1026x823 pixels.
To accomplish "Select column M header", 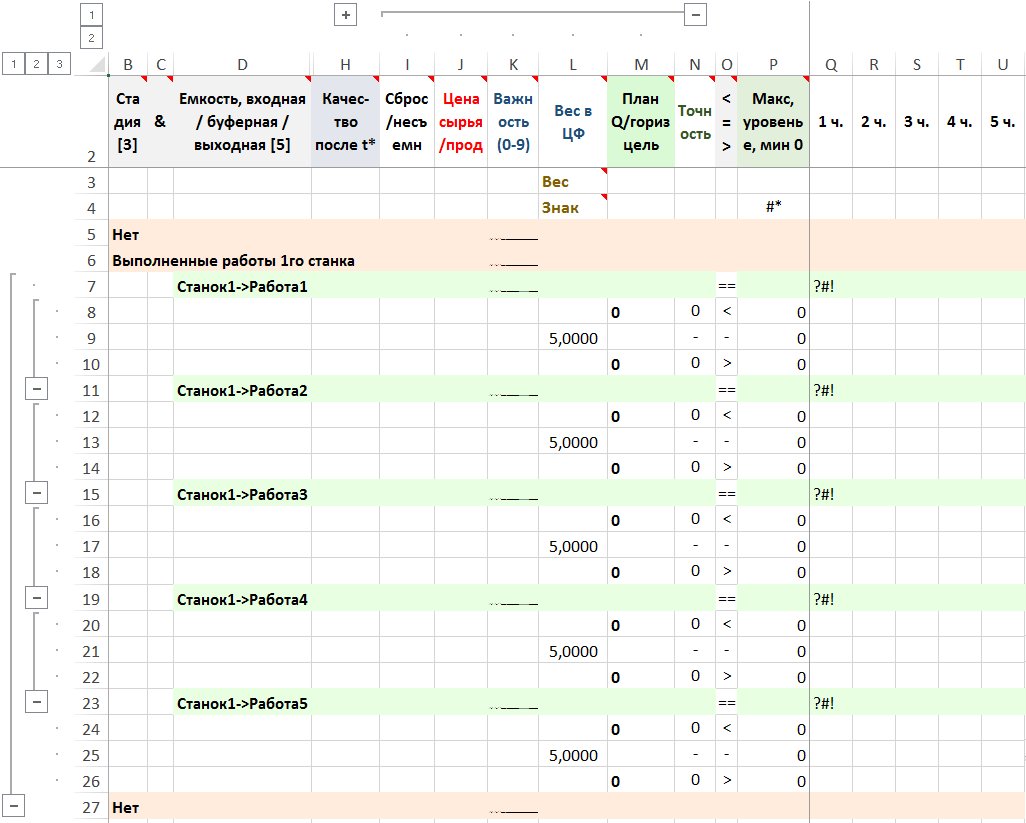I will click(641, 65).
